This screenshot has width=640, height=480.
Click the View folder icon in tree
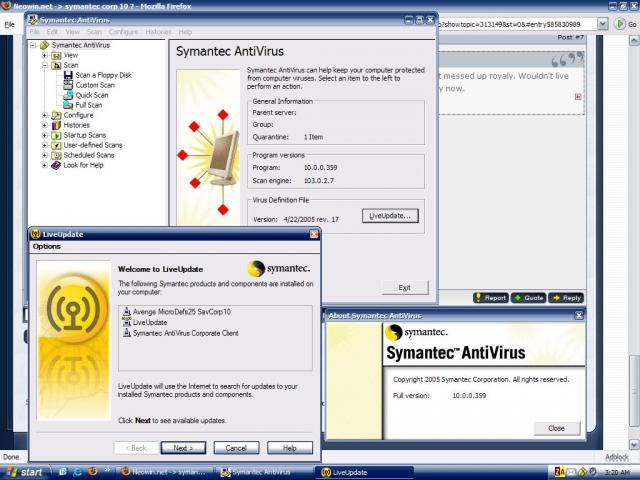click(56, 55)
